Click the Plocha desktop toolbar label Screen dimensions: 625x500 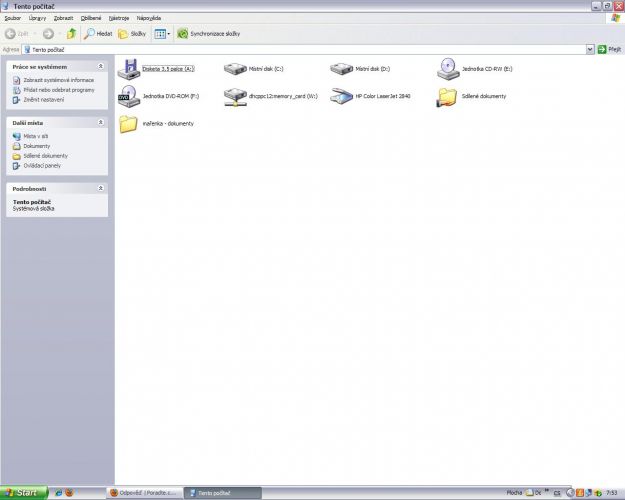point(514,493)
